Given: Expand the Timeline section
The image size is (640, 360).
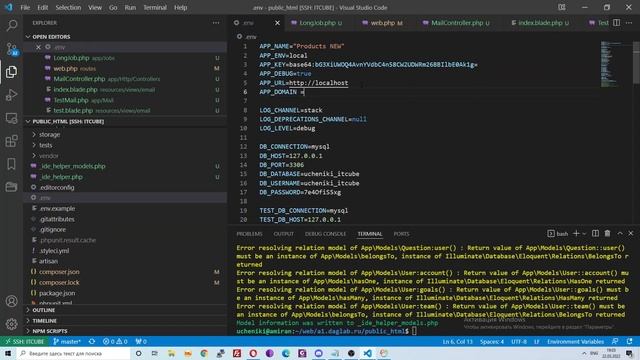Looking at the screenshot, I should (44, 321).
